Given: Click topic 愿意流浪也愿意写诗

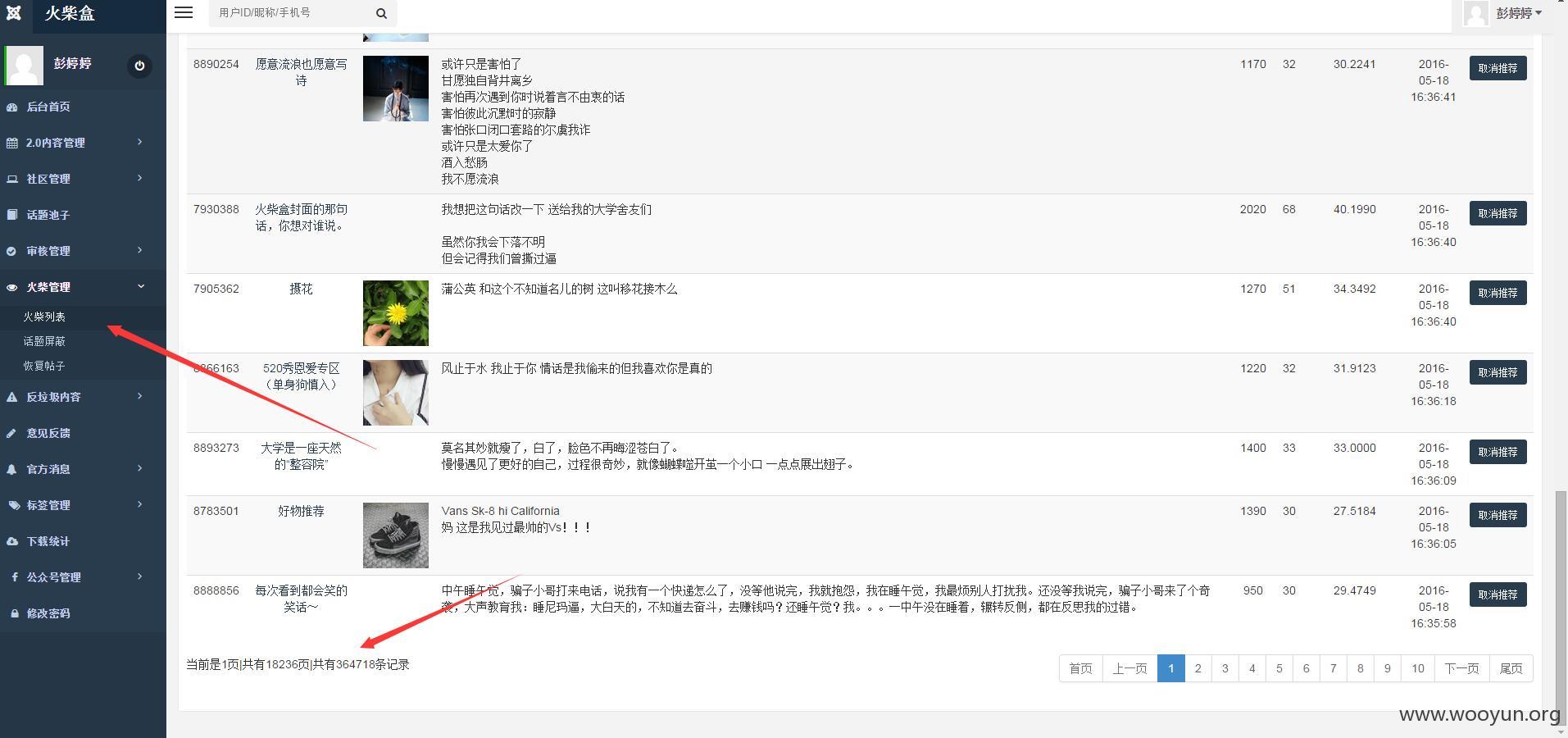Looking at the screenshot, I should point(301,72).
